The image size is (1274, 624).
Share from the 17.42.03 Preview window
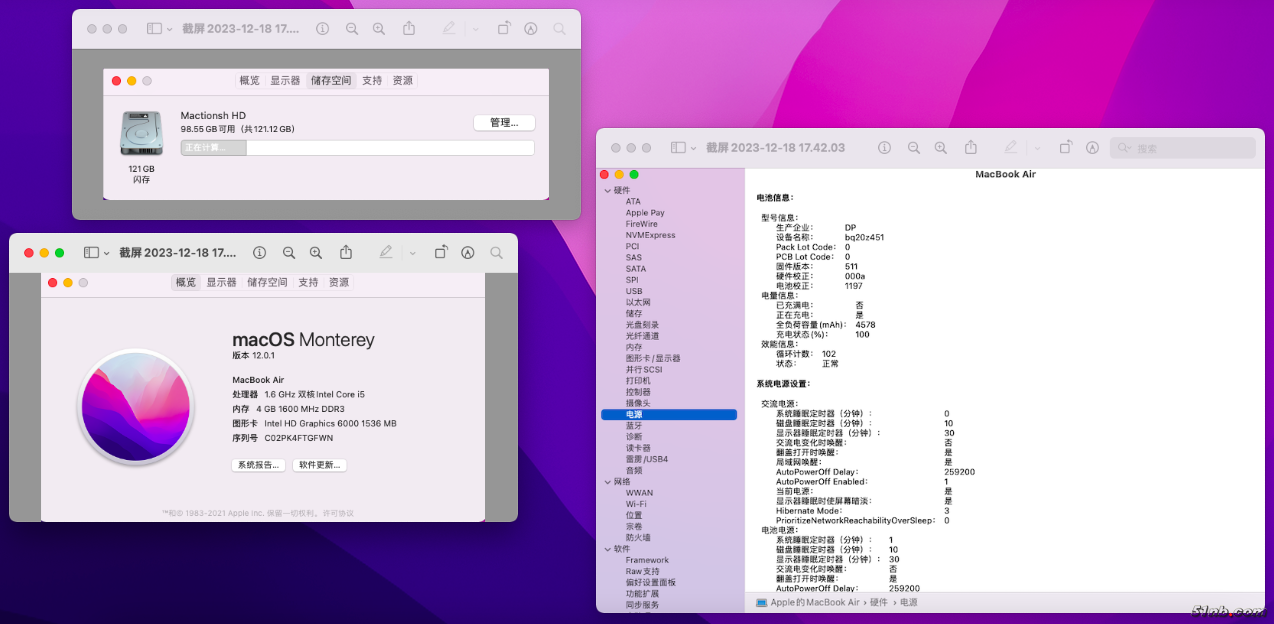coord(970,146)
